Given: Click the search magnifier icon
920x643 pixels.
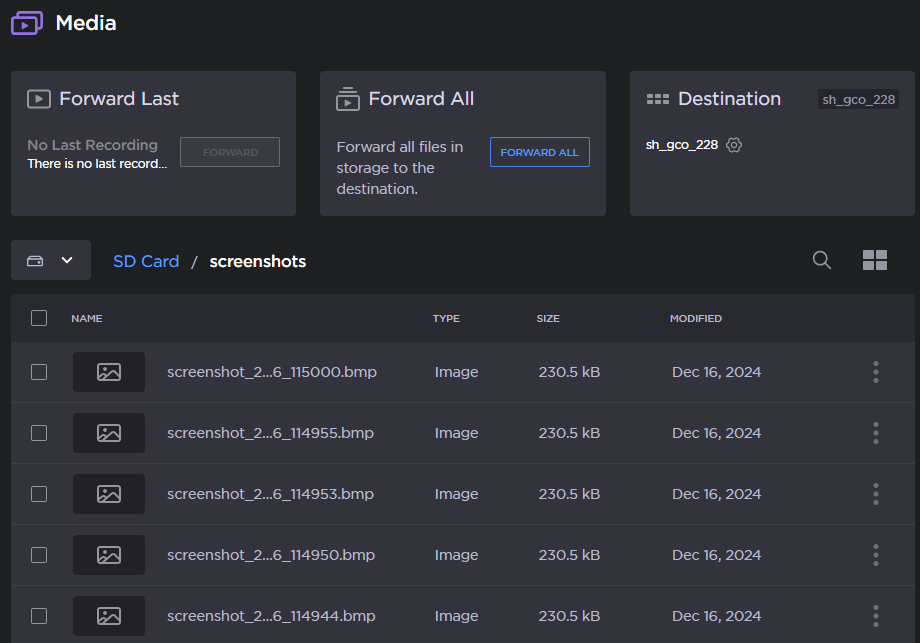Looking at the screenshot, I should tap(822, 260).
